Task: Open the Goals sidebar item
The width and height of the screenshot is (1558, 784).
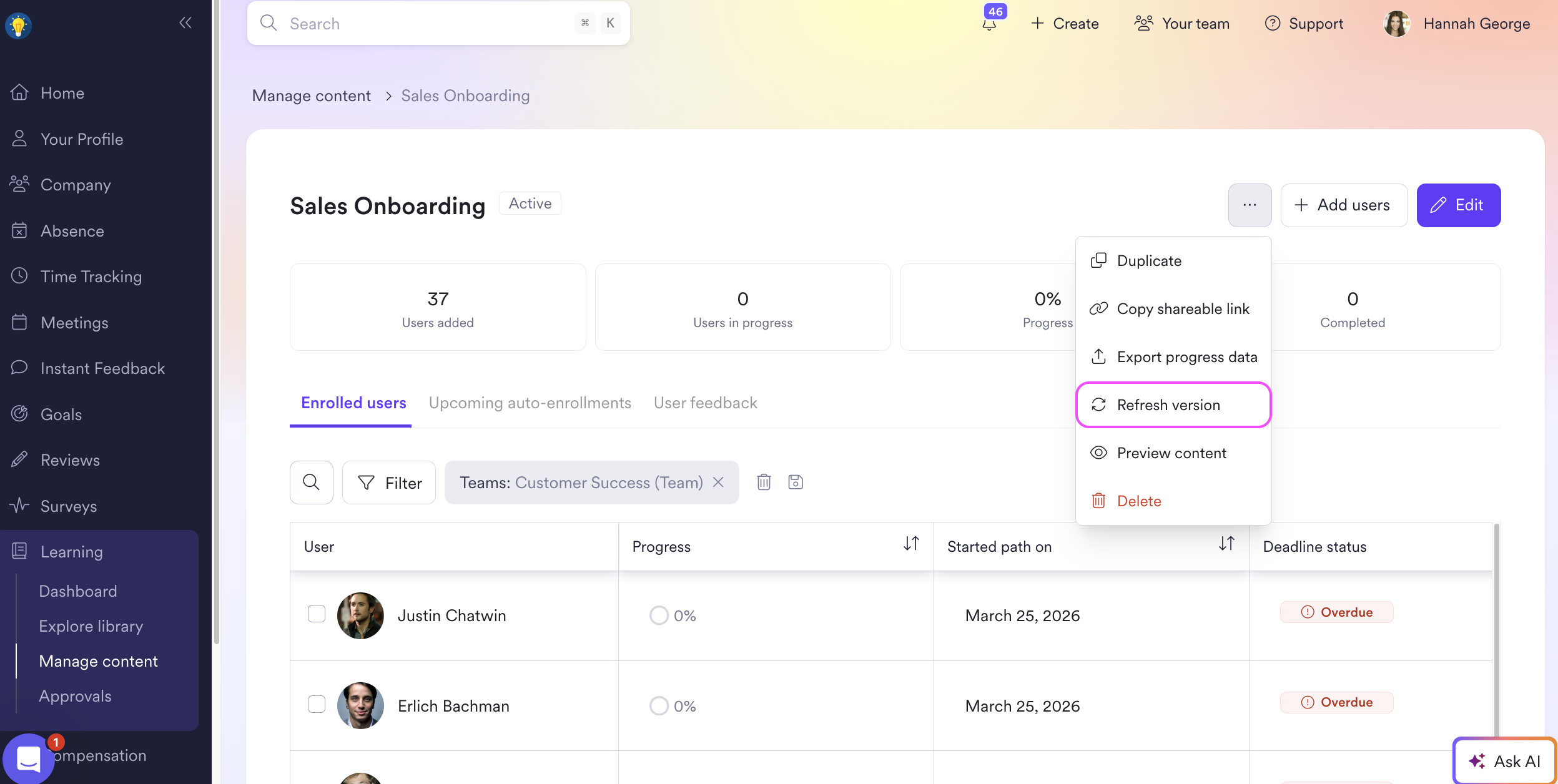Action: (61, 414)
